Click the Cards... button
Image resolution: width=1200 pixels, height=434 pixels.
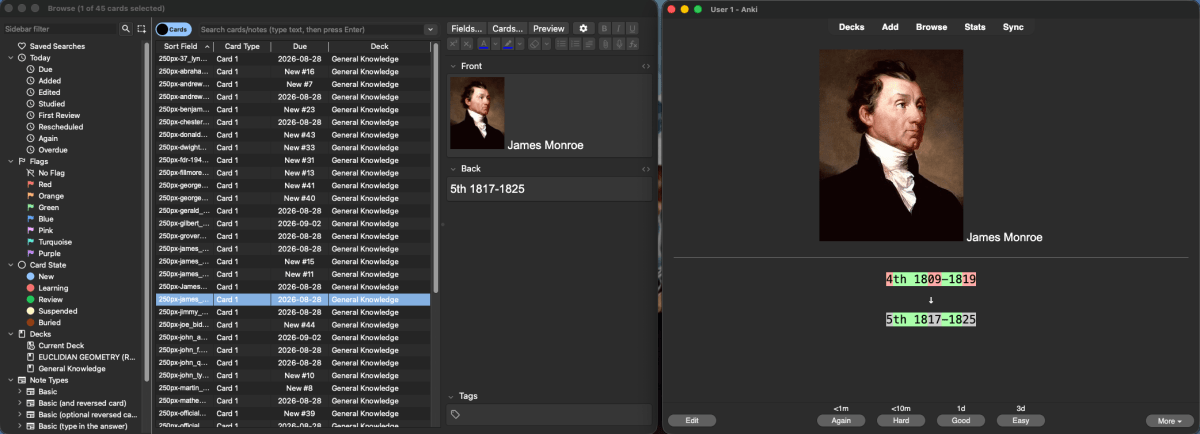coord(508,28)
